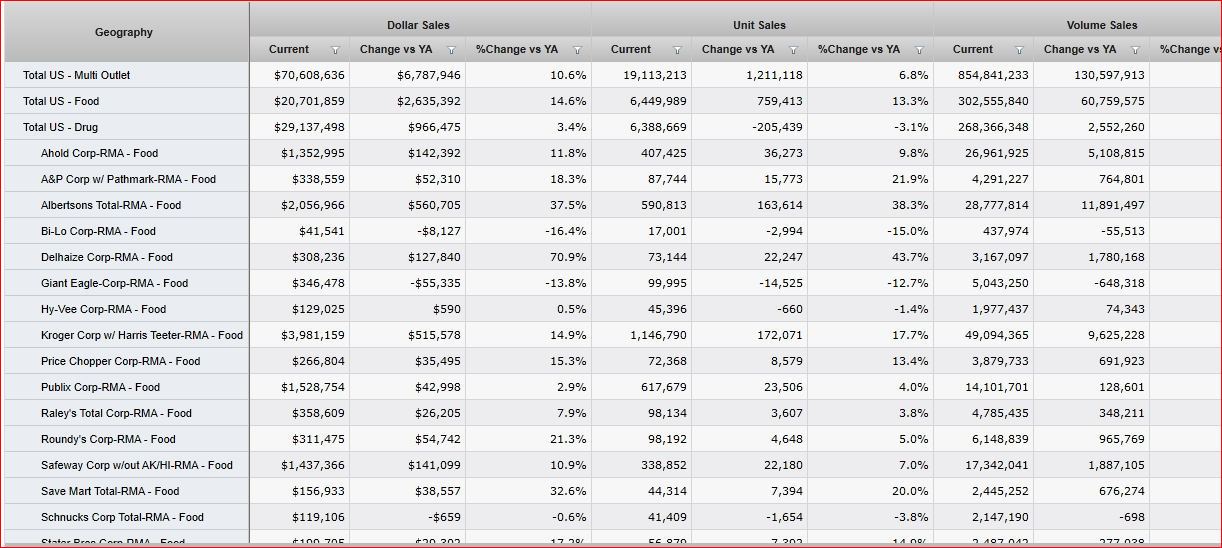Click the $70,608,636 Dollar Sales cell

point(309,75)
